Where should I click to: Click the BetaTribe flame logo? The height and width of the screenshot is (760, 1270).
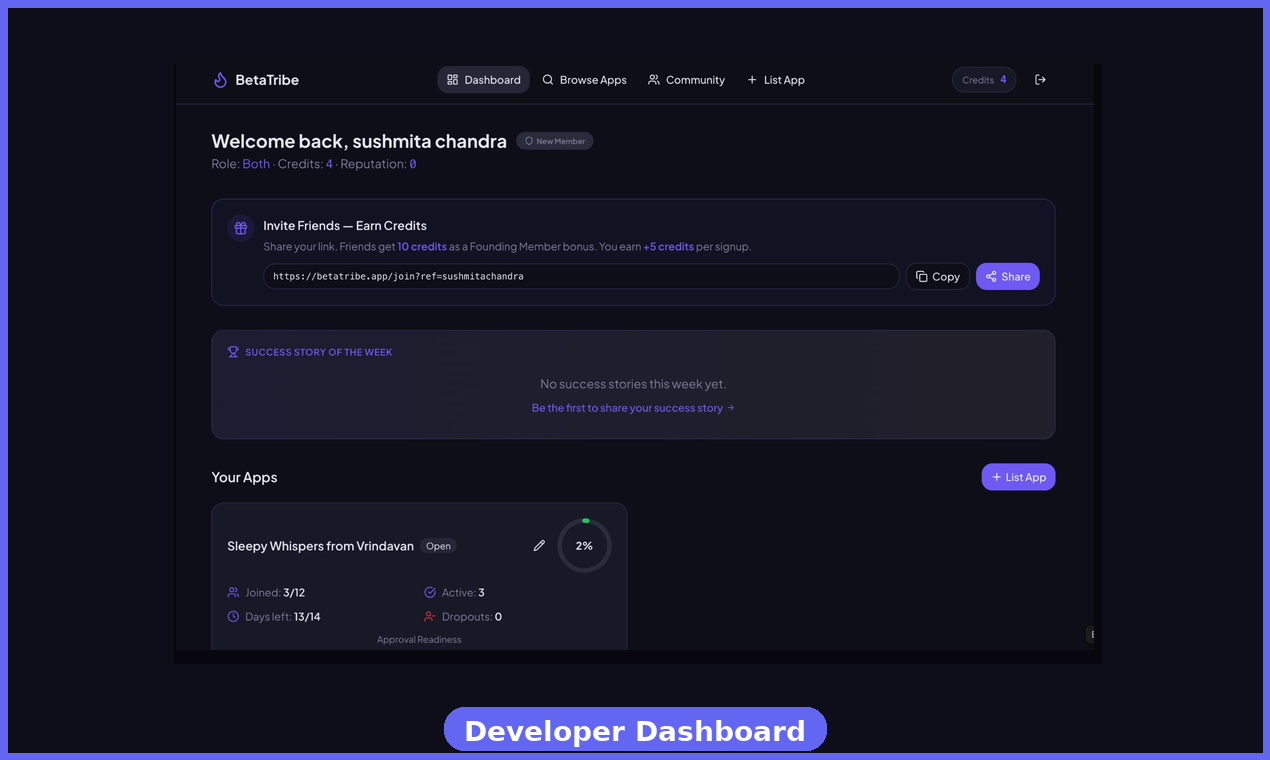coord(220,79)
